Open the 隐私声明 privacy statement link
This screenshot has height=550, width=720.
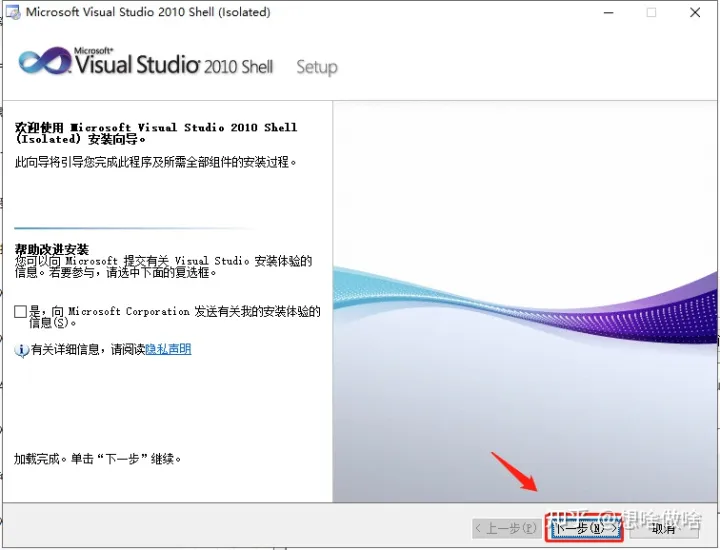click(168, 349)
